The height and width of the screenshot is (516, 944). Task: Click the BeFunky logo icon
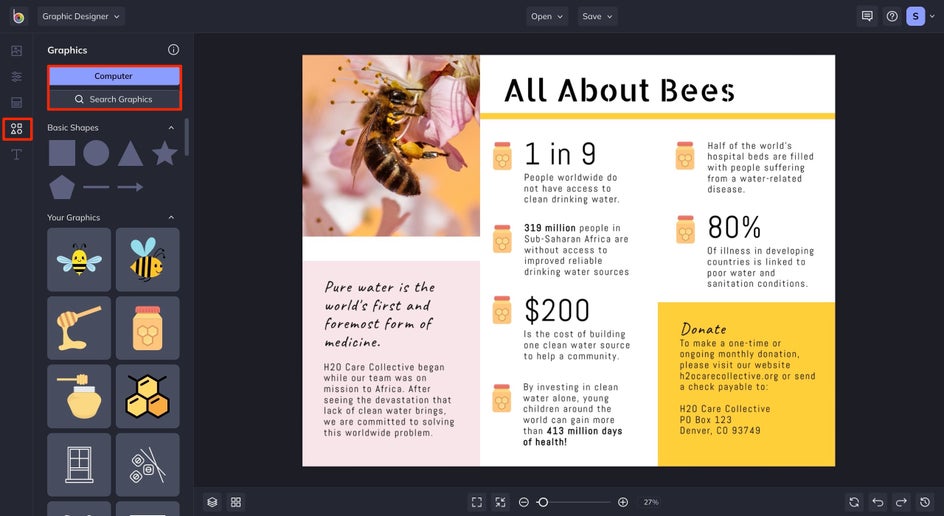(18, 16)
